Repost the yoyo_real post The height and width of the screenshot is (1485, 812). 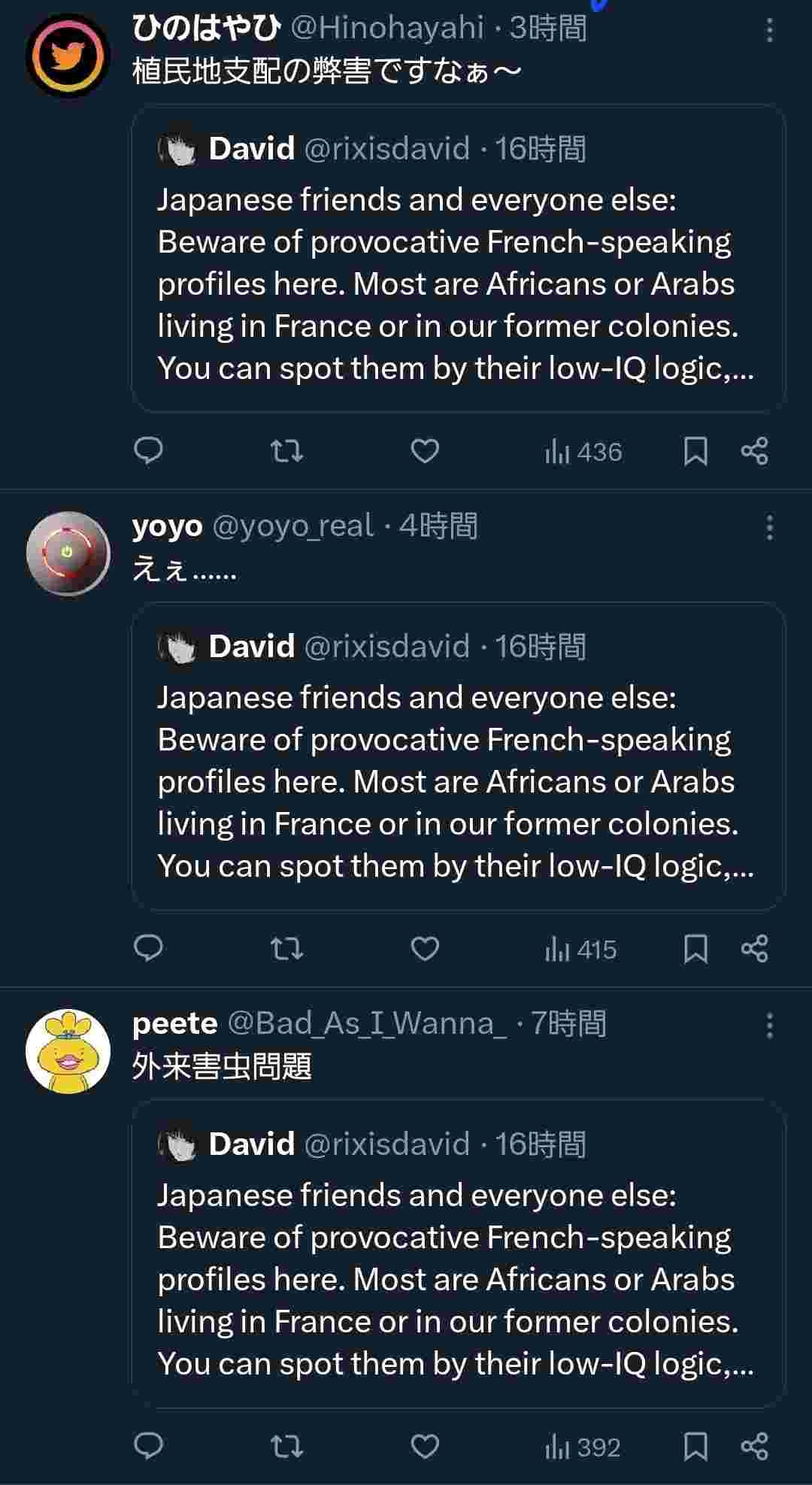point(286,949)
